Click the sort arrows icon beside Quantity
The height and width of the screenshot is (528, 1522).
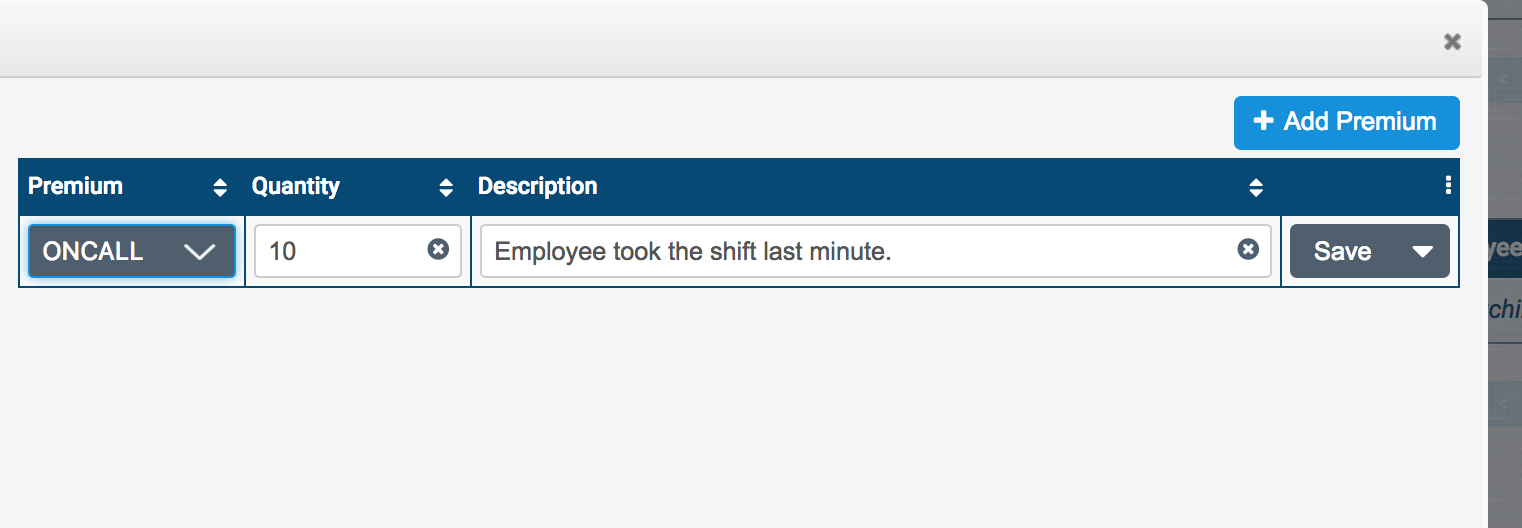click(446, 187)
